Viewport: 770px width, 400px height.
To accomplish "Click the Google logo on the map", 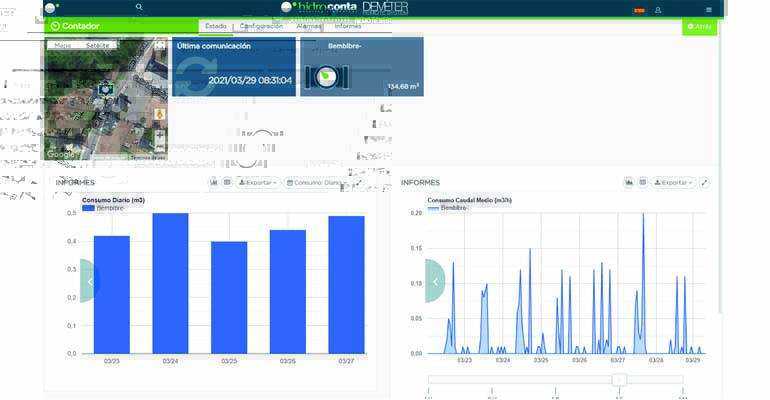I will [60, 154].
